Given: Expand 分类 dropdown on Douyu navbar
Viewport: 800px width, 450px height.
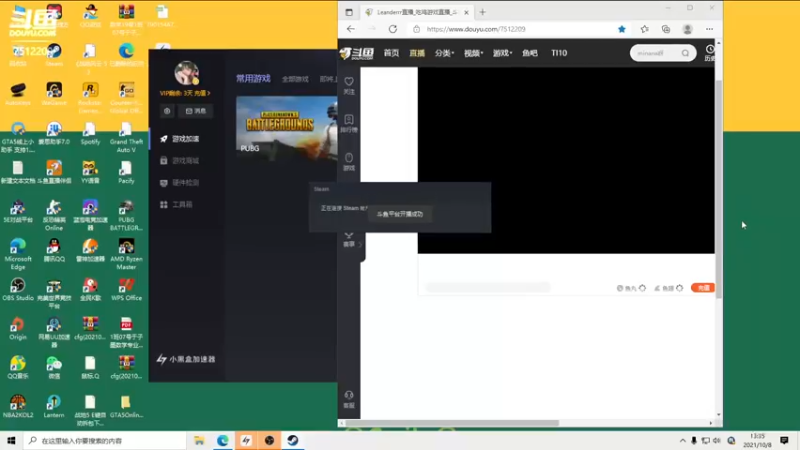Looking at the screenshot, I should (444, 53).
